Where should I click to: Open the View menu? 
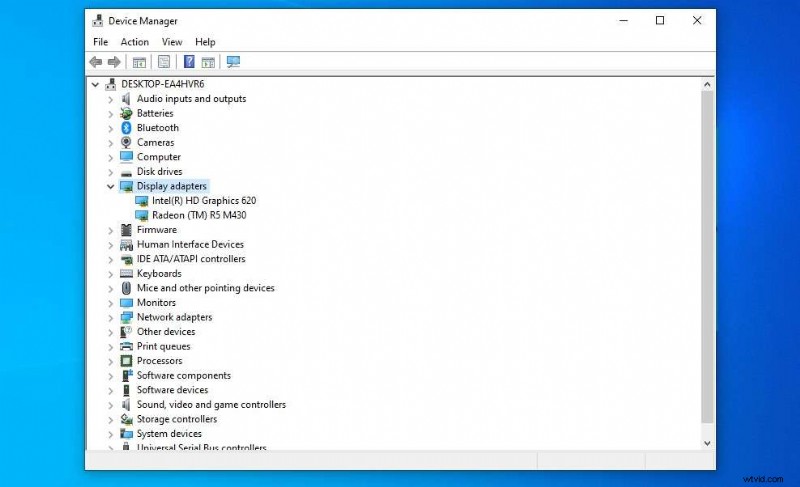coord(172,42)
